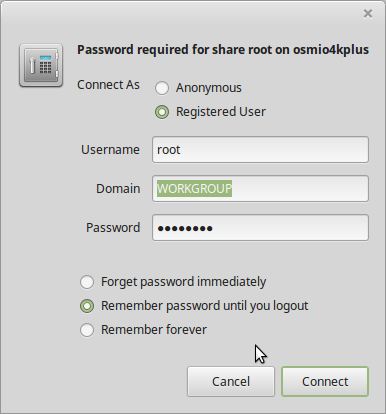
Task: Click the safe keyring icon
Action: (41, 65)
